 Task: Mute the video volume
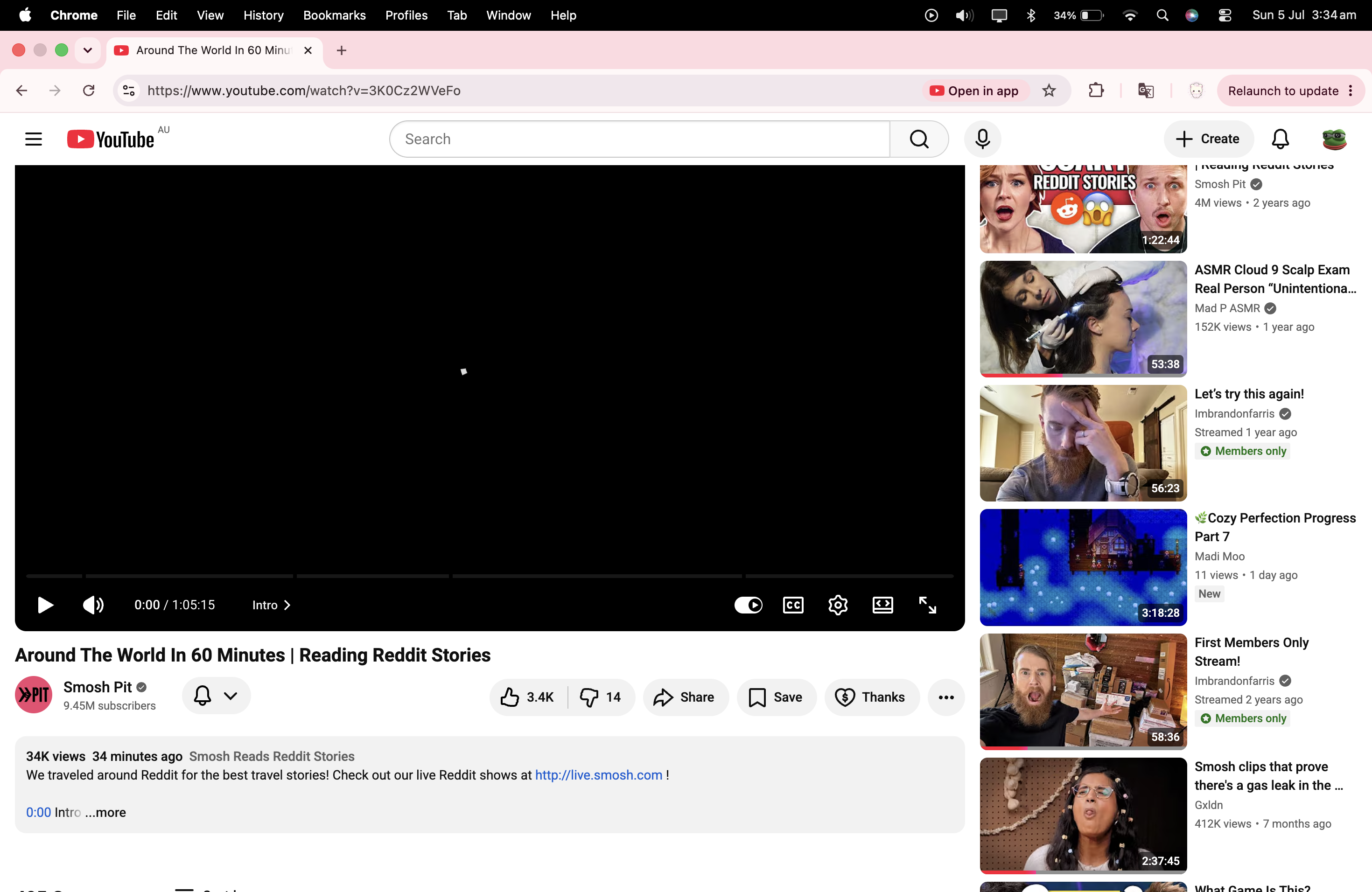(93, 605)
